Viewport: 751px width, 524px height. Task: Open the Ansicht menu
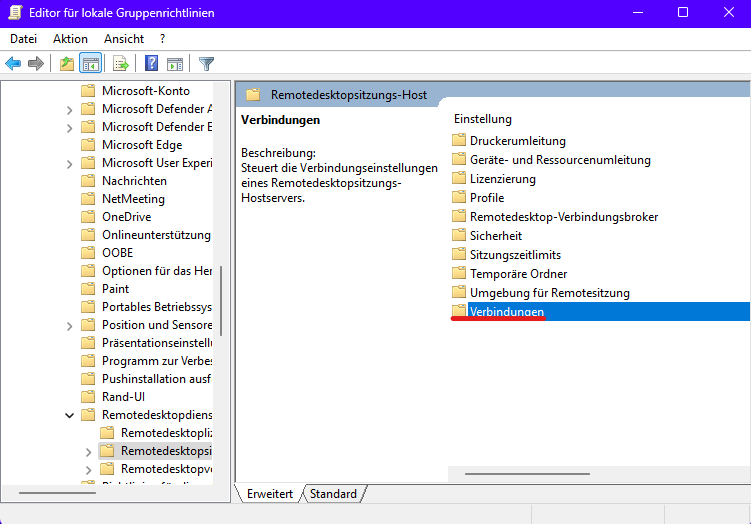click(124, 39)
